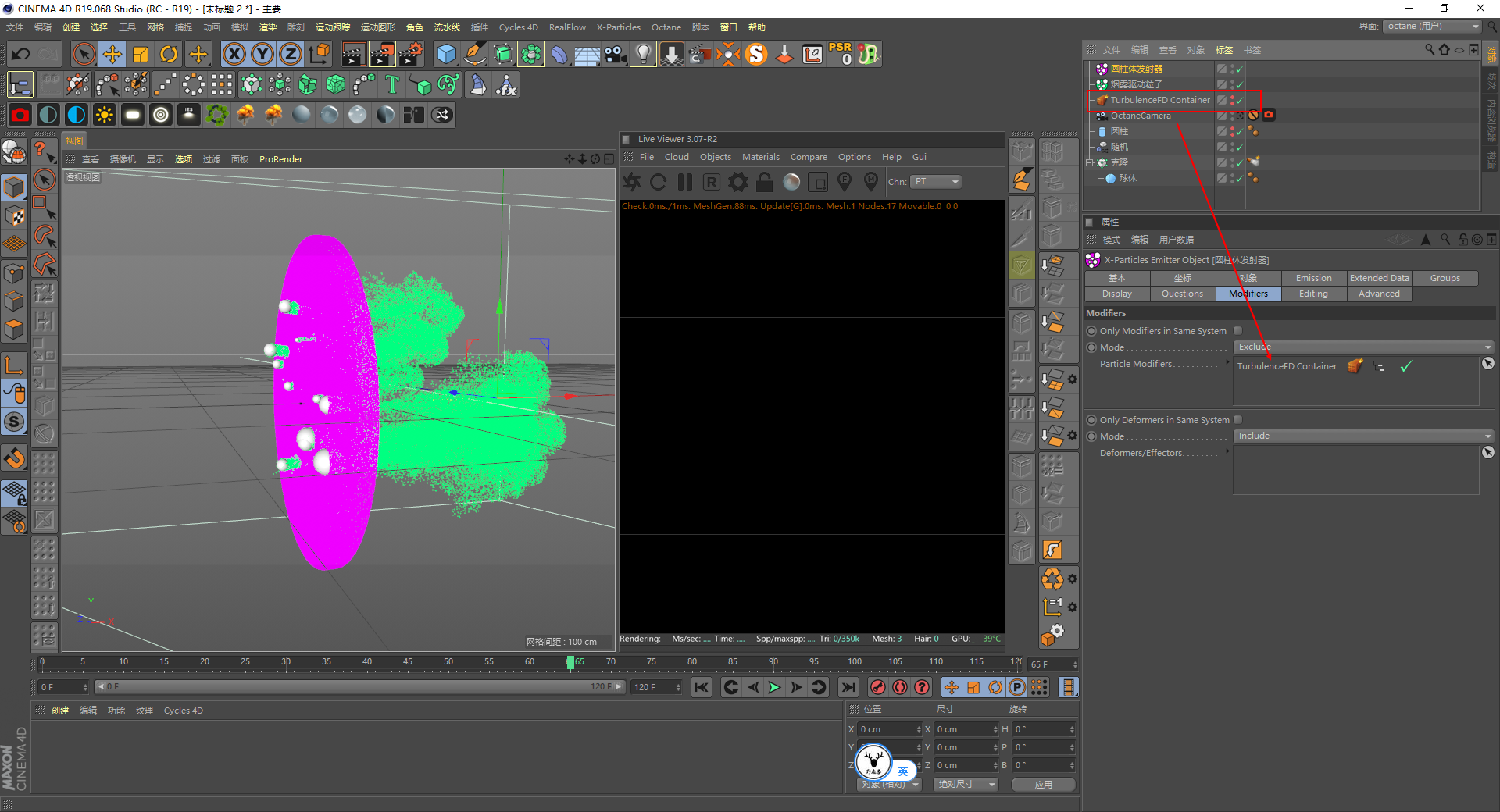Enable Only Modifiers in Same System checkbox
The height and width of the screenshot is (812, 1500).
[x=1237, y=331]
